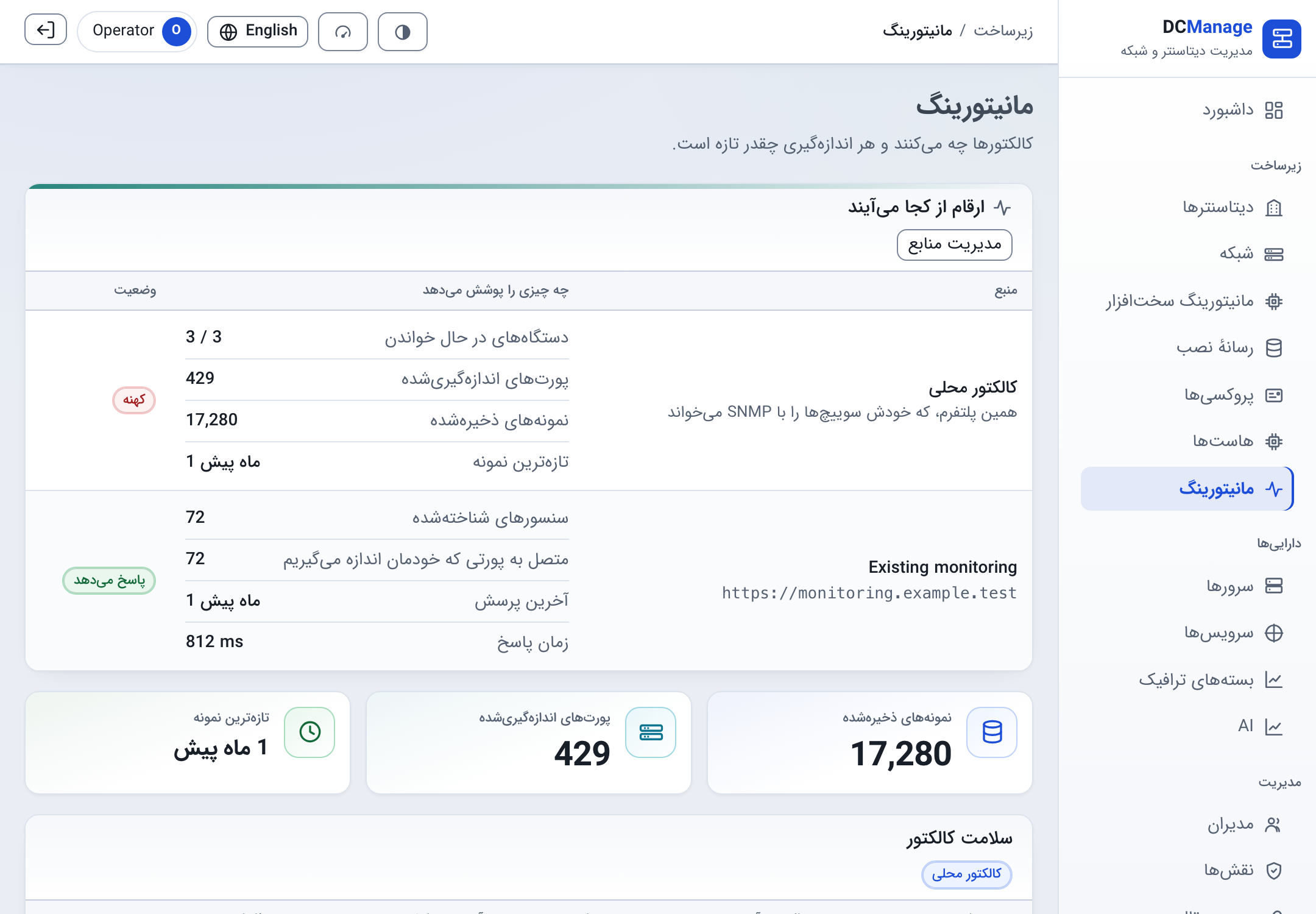The width and height of the screenshot is (1316, 914).
Task: Click the پروکسی‌ها icon in sidebar
Action: click(1273, 395)
